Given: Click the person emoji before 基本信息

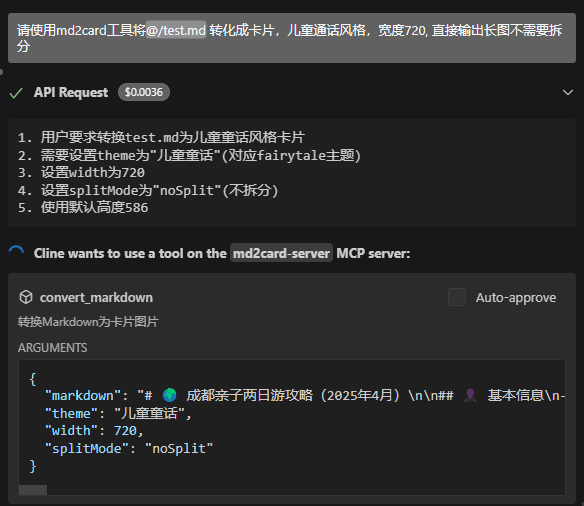Looking at the screenshot, I should pos(470,395).
